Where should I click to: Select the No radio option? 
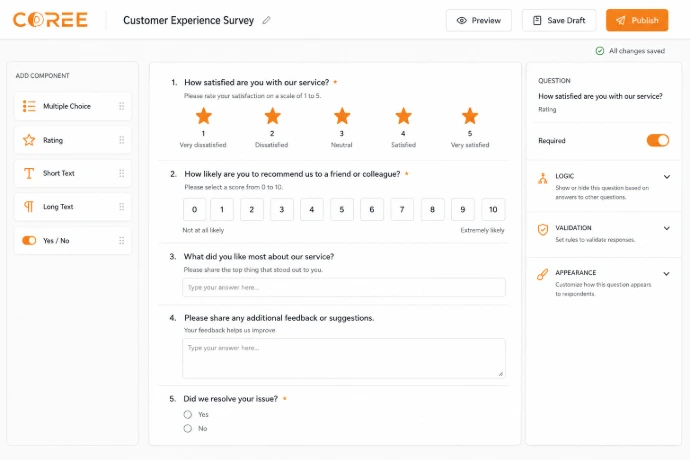pos(188,428)
